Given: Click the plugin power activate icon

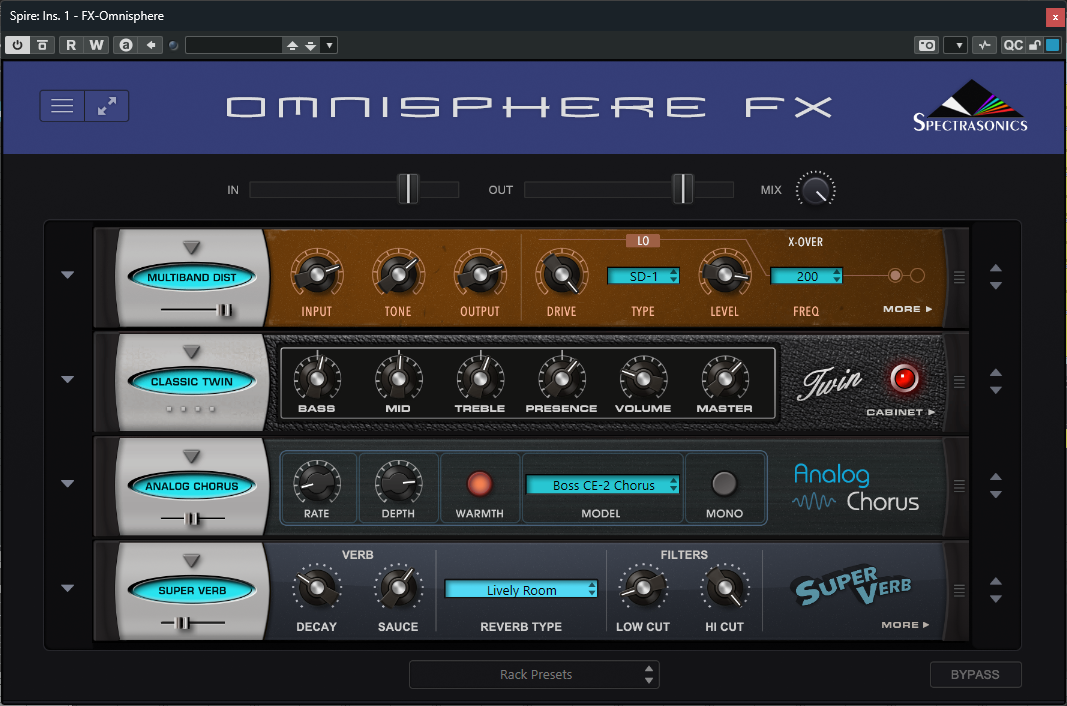Looking at the screenshot, I should (18, 45).
